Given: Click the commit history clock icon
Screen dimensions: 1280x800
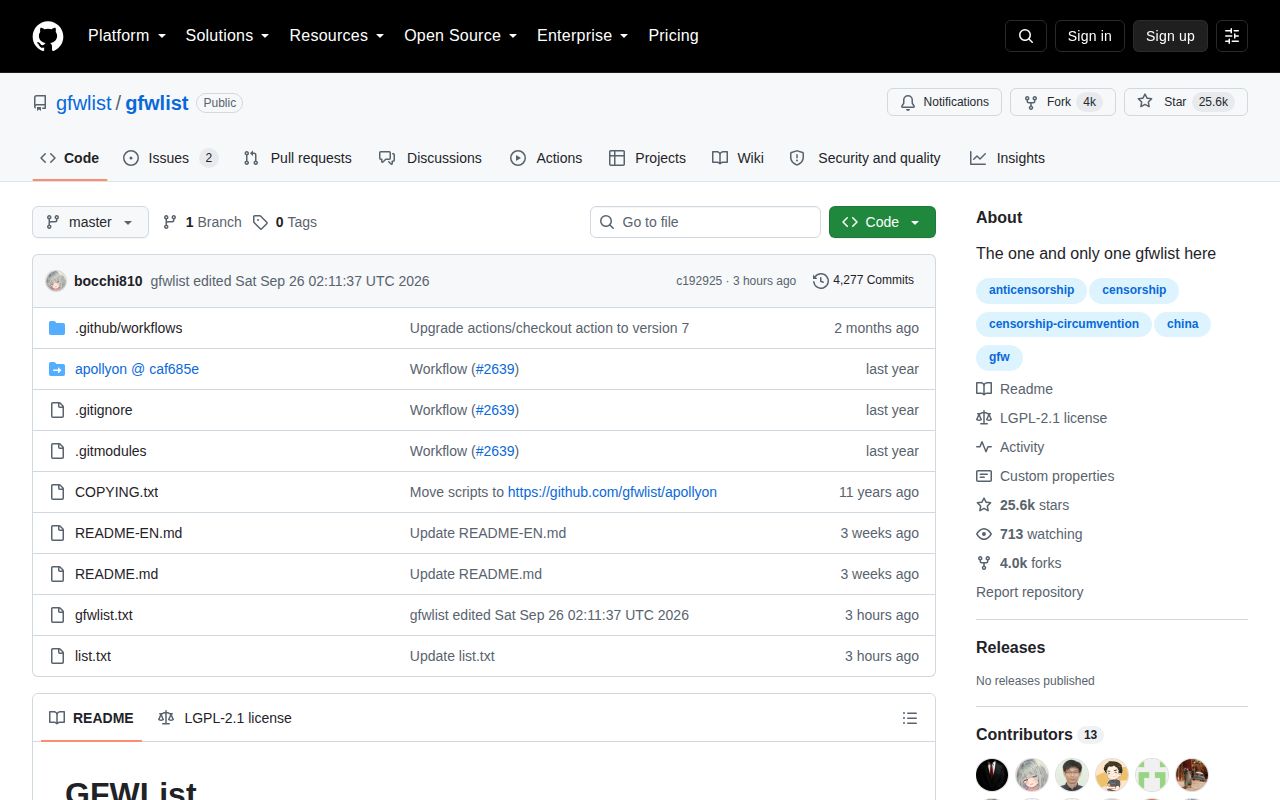Looking at the screenshot, I should [821, 281].
